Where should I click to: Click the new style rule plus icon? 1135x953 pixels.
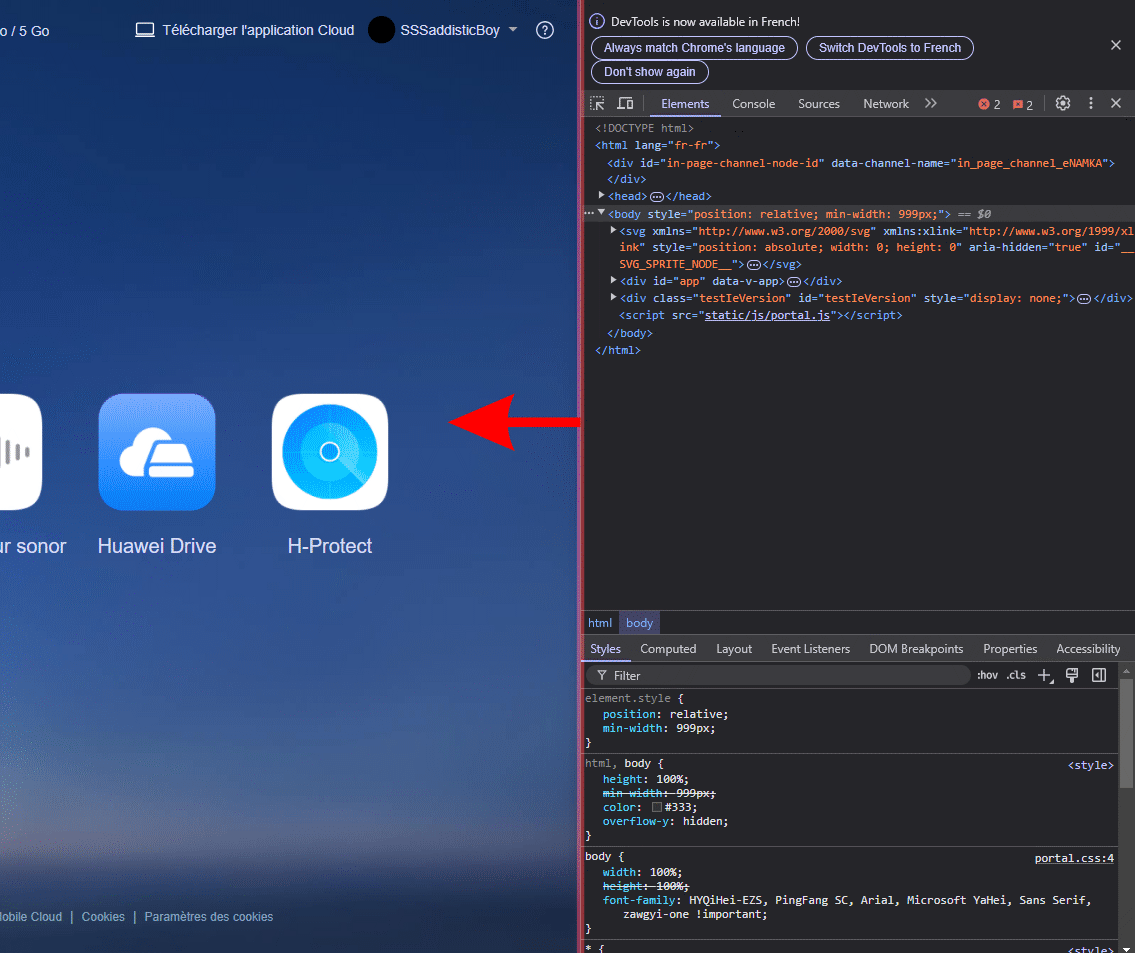point(1045,676)
